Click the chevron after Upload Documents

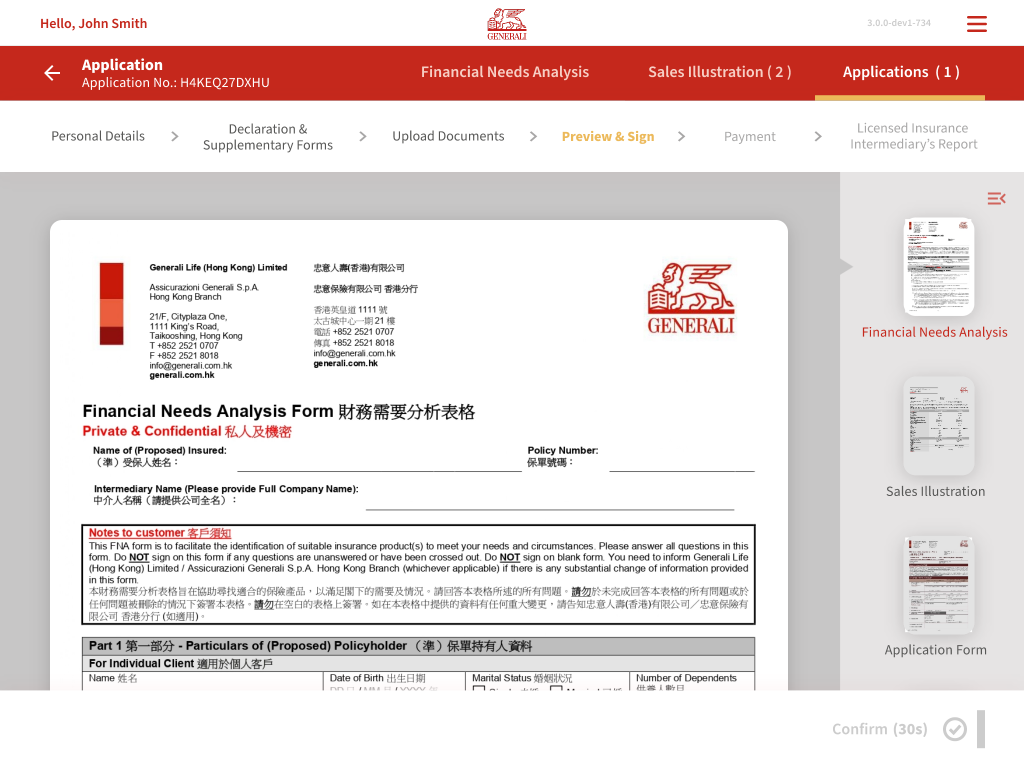[x=533, y=136]
